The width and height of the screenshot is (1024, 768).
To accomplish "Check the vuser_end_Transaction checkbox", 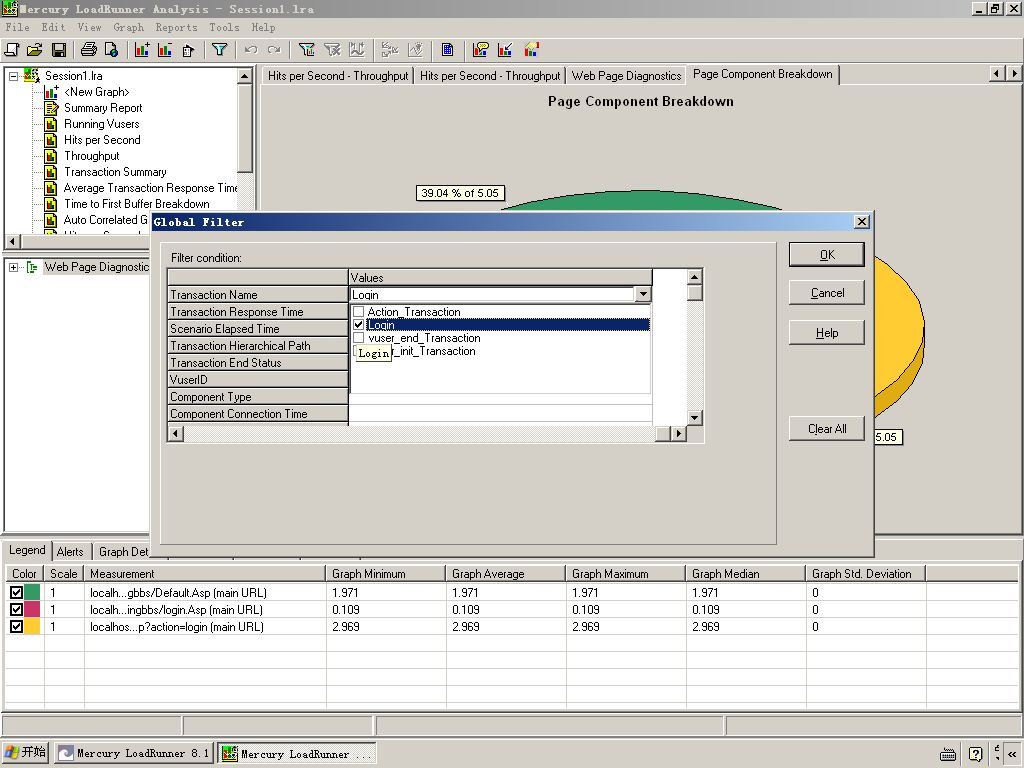I will click(359, 338).
